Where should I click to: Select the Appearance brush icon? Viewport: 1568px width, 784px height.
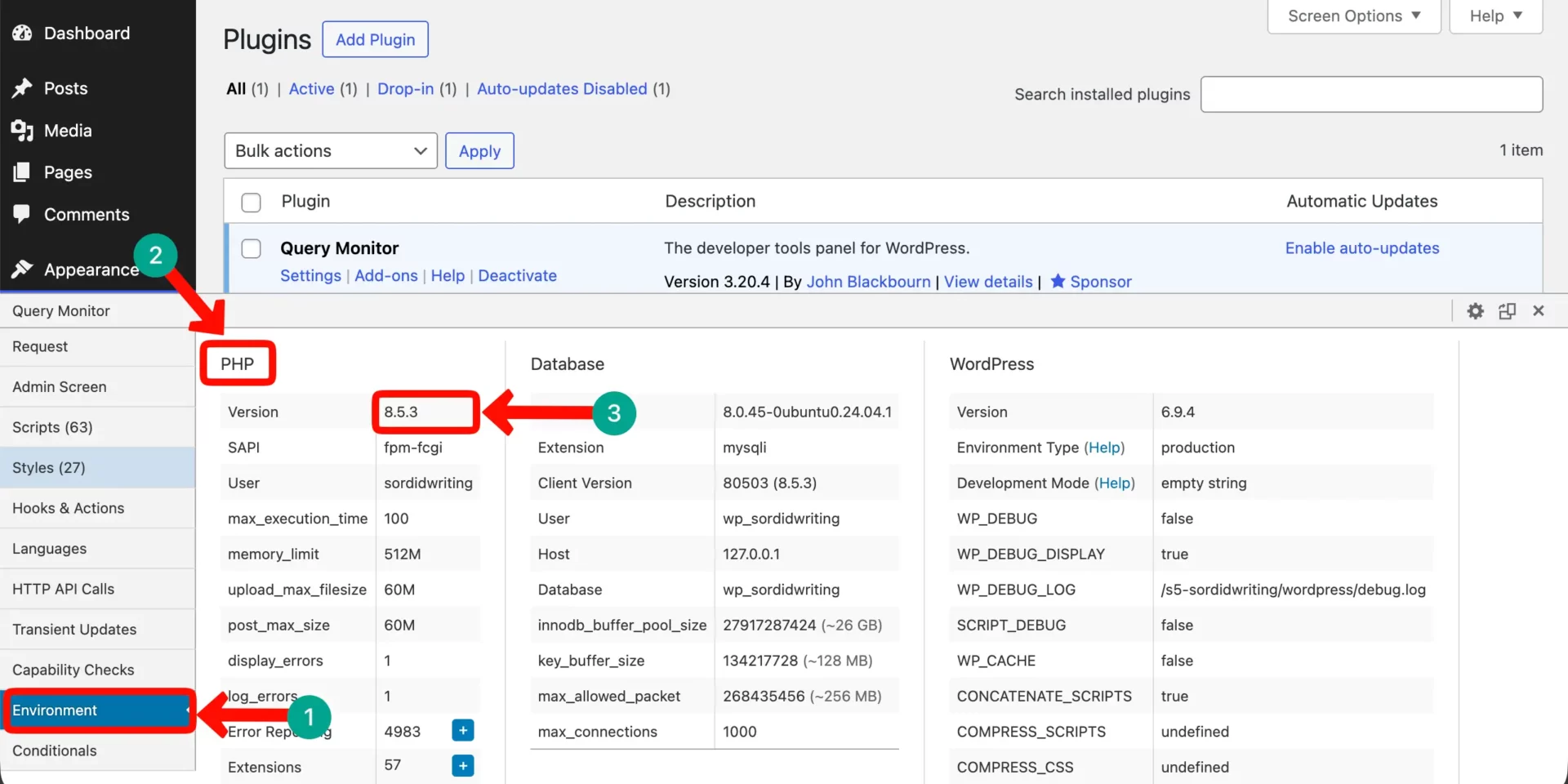(x=22, y=269)
